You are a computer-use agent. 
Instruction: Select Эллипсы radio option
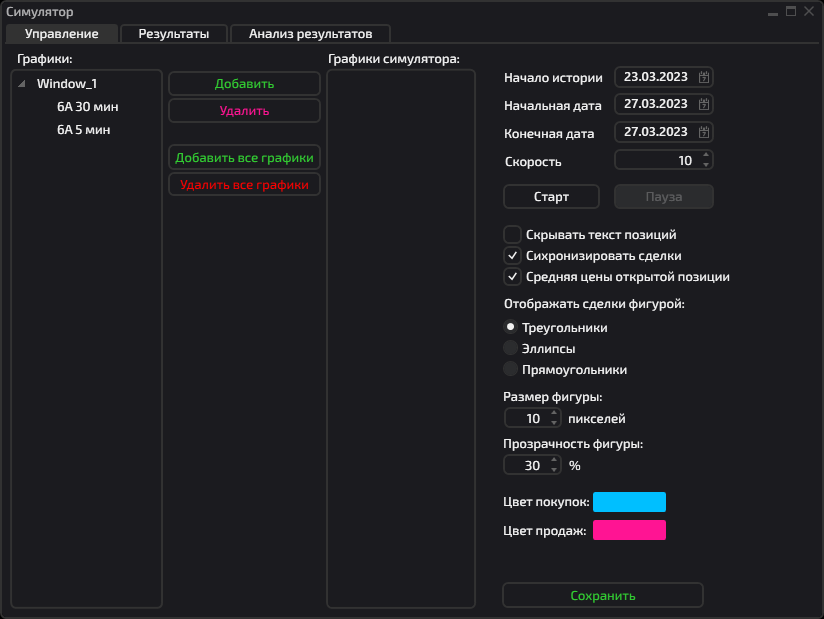point(510,348)
